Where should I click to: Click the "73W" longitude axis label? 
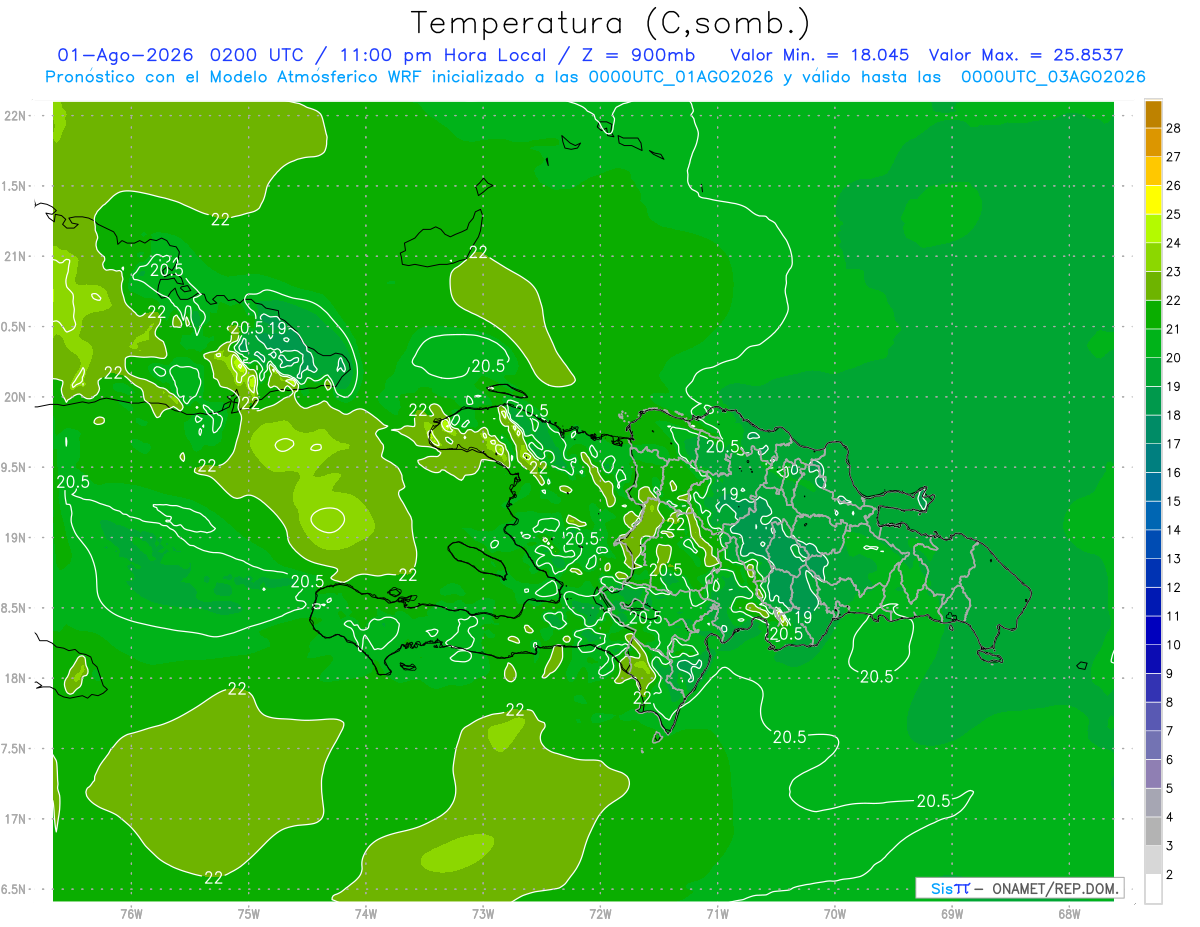coord(483,913)
